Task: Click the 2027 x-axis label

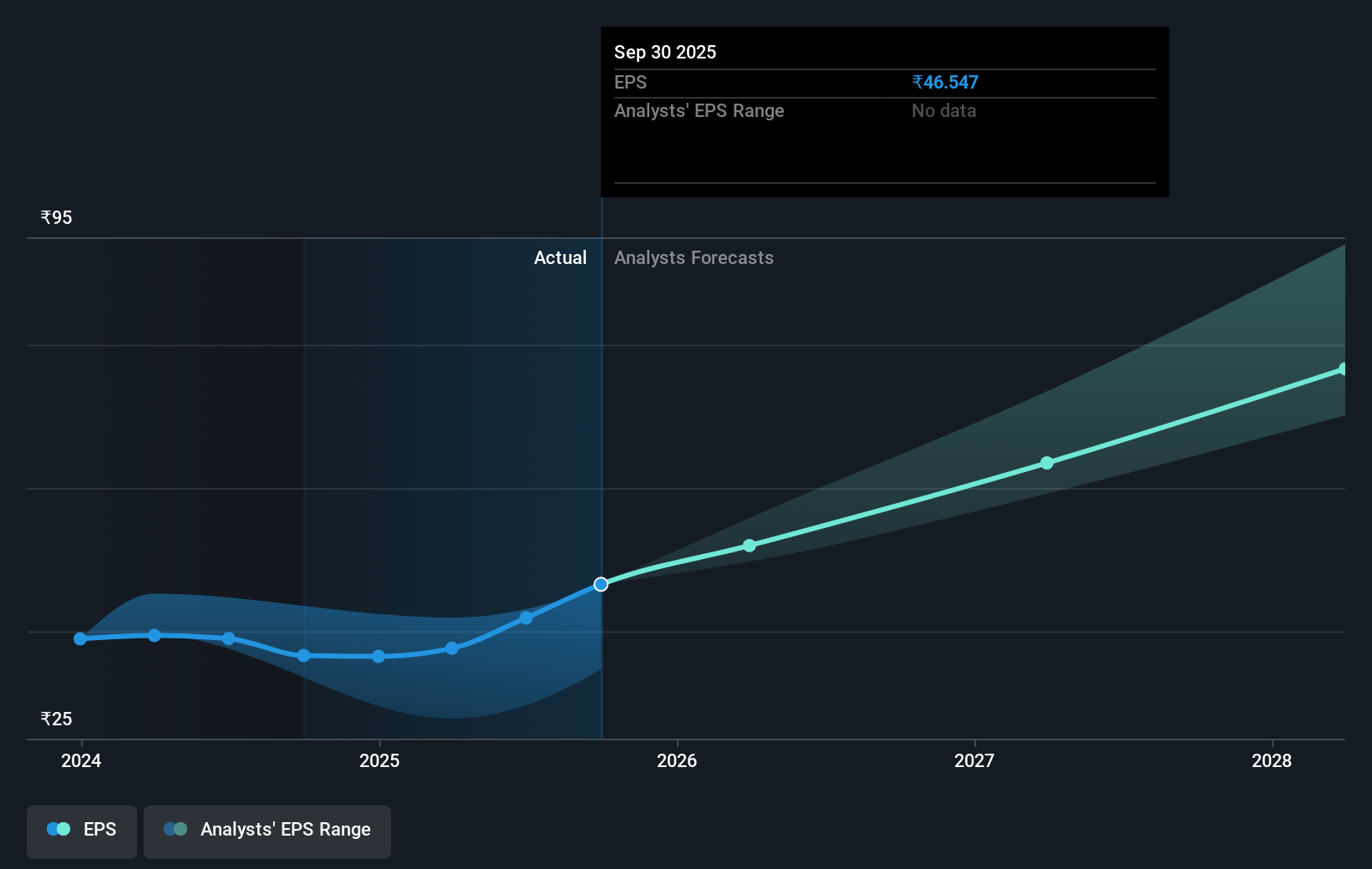Action: click(x=974, y=760)
